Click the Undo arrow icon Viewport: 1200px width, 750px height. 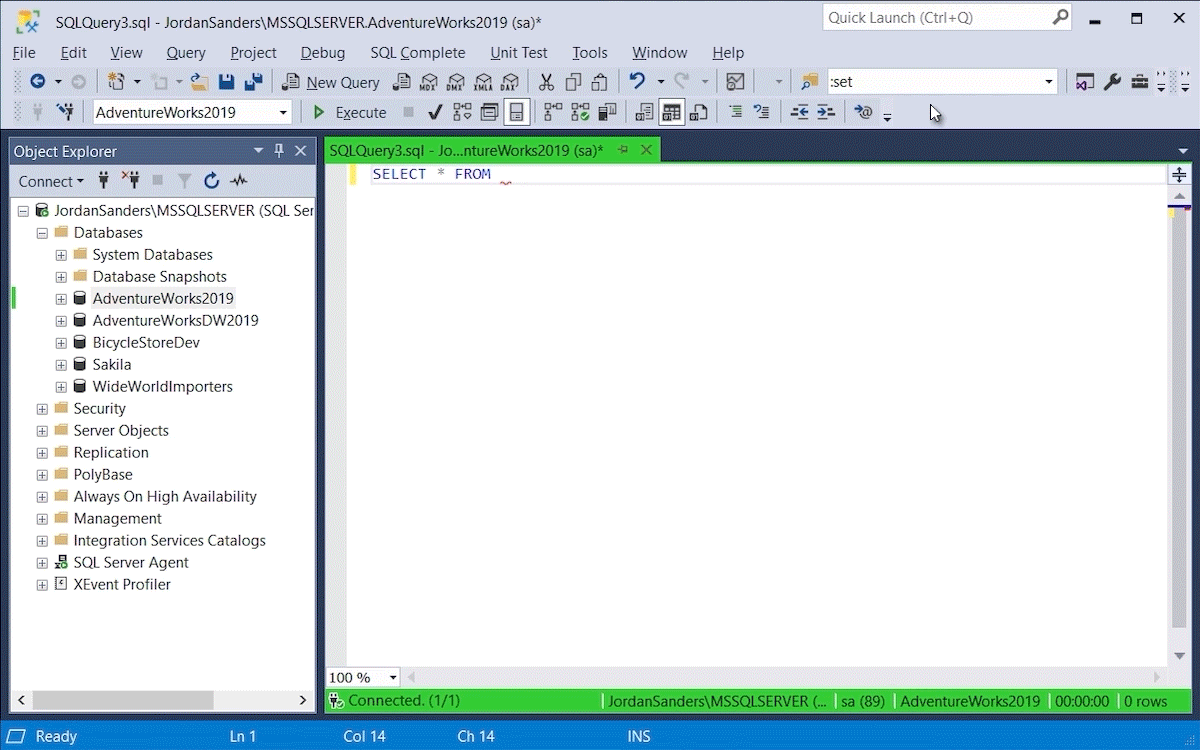[636, 82]
